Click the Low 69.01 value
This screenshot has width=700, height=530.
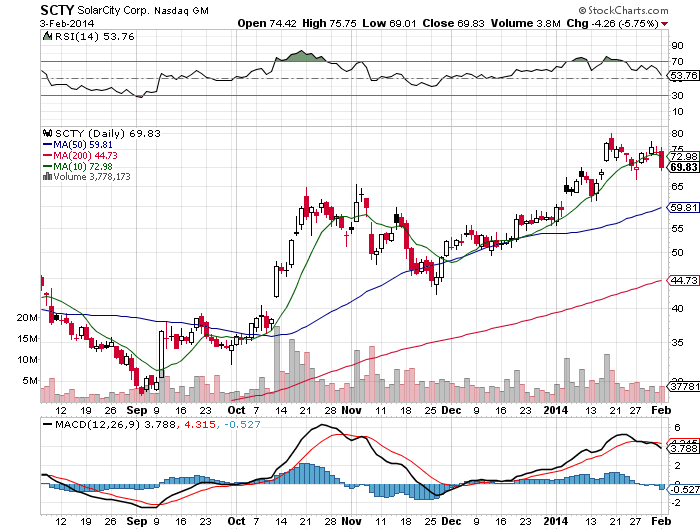click(389, 23)
